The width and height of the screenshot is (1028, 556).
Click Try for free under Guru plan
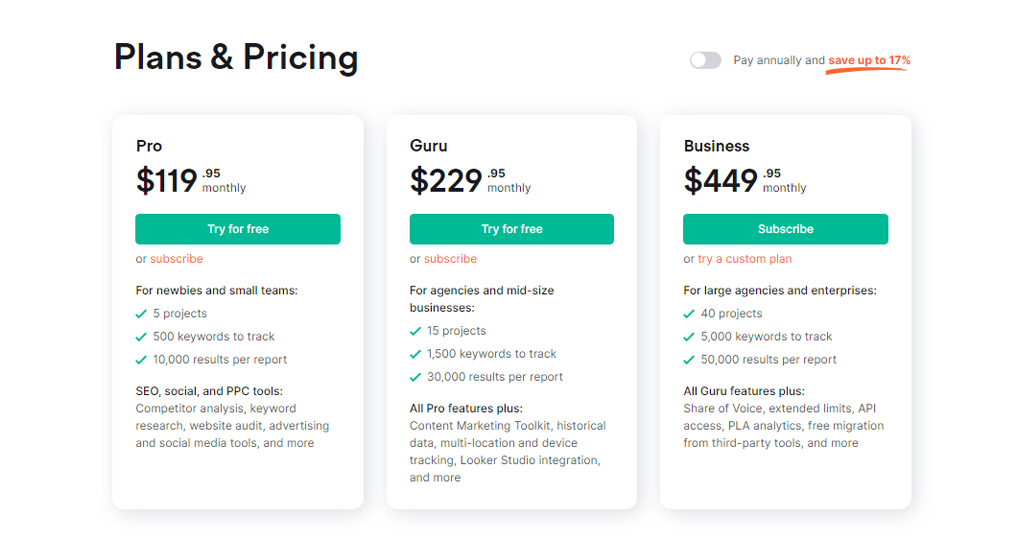coord(512,229)
